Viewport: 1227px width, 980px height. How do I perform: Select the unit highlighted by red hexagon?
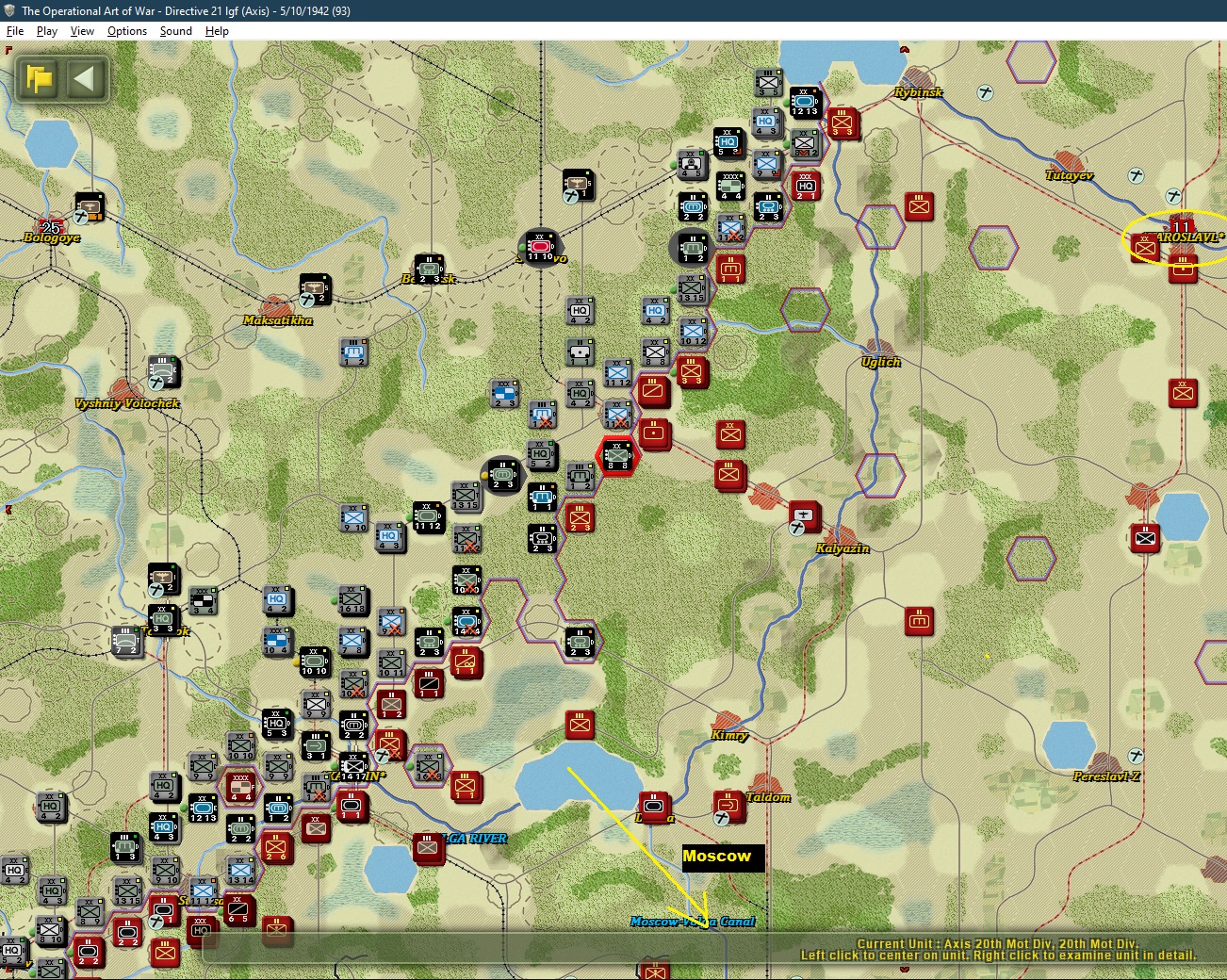point(617,456)
